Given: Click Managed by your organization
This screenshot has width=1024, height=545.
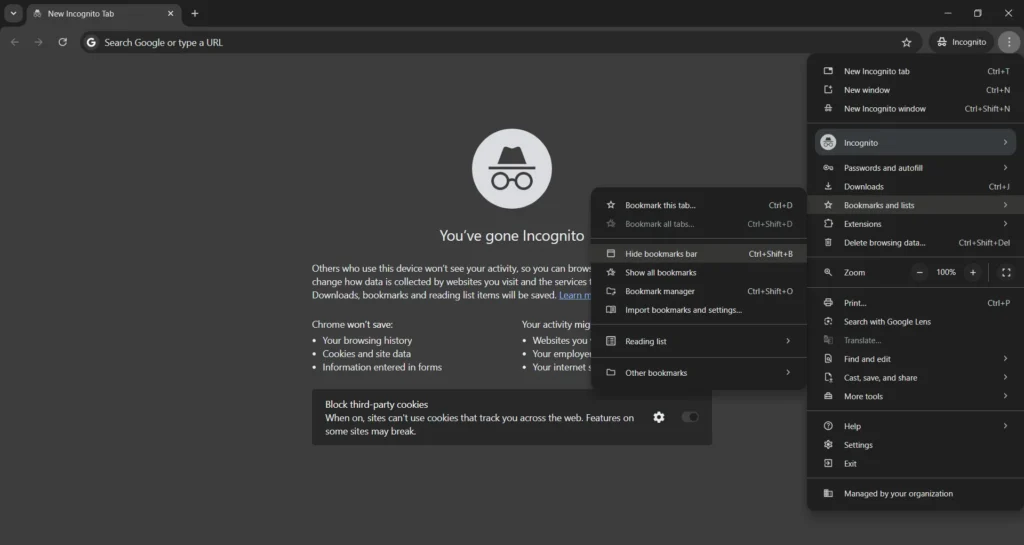Looking at the screenshot, I should pos(916,493).
